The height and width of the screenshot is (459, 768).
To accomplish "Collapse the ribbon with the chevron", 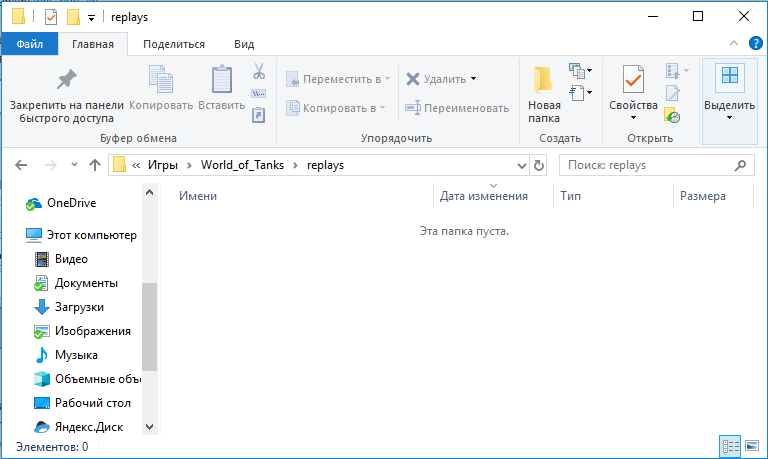I will tap(735, 44).
